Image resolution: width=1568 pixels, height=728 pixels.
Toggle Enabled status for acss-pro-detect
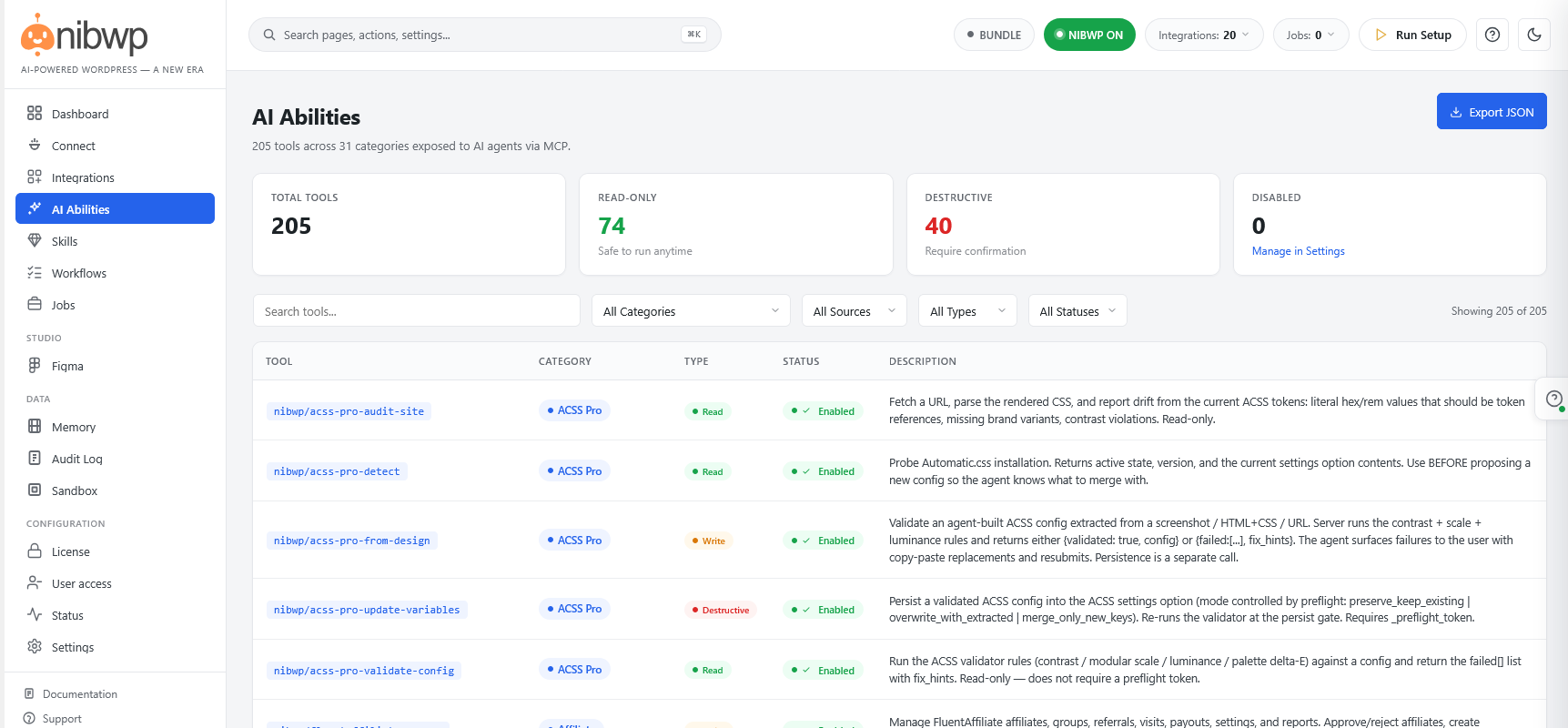click(x=823, y=471)
